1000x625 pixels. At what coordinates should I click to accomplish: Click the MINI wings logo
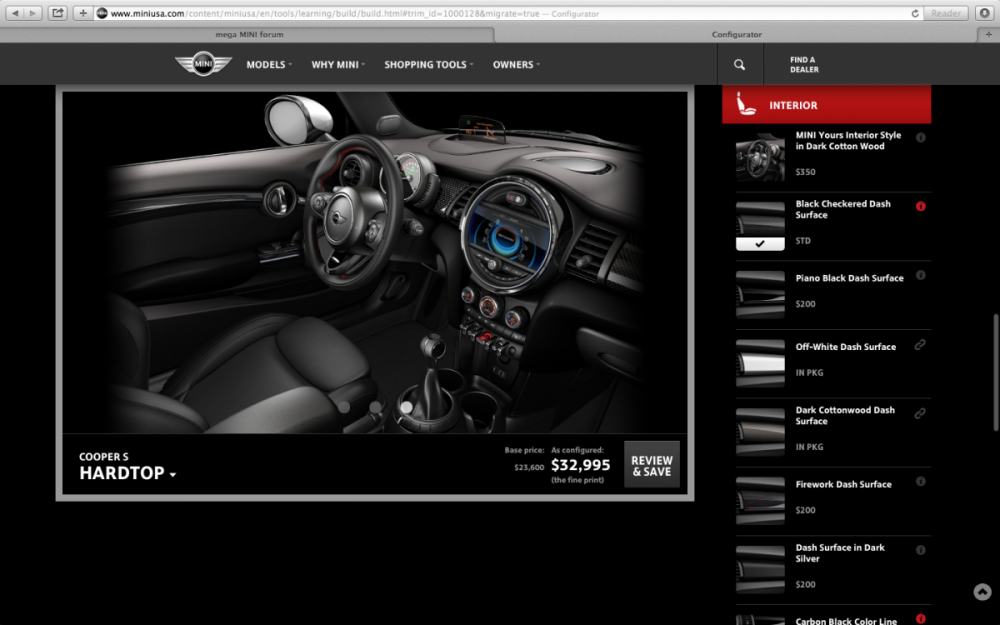[203, 64]
